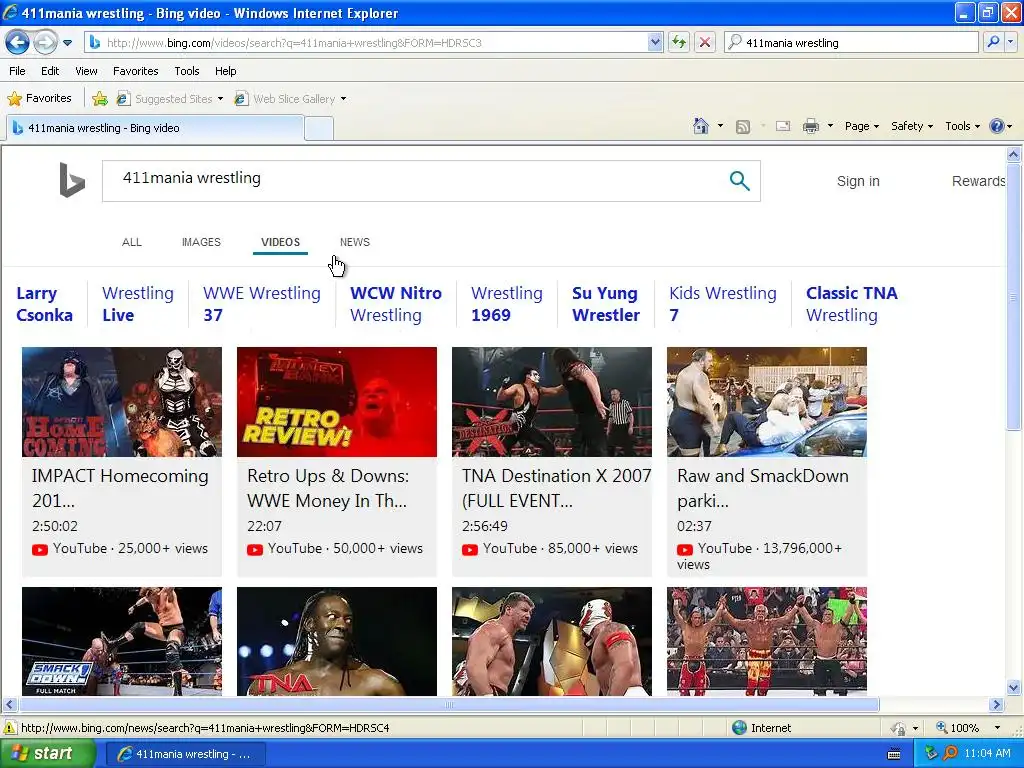Open Suggested Sites dropdown

point(170,99)
